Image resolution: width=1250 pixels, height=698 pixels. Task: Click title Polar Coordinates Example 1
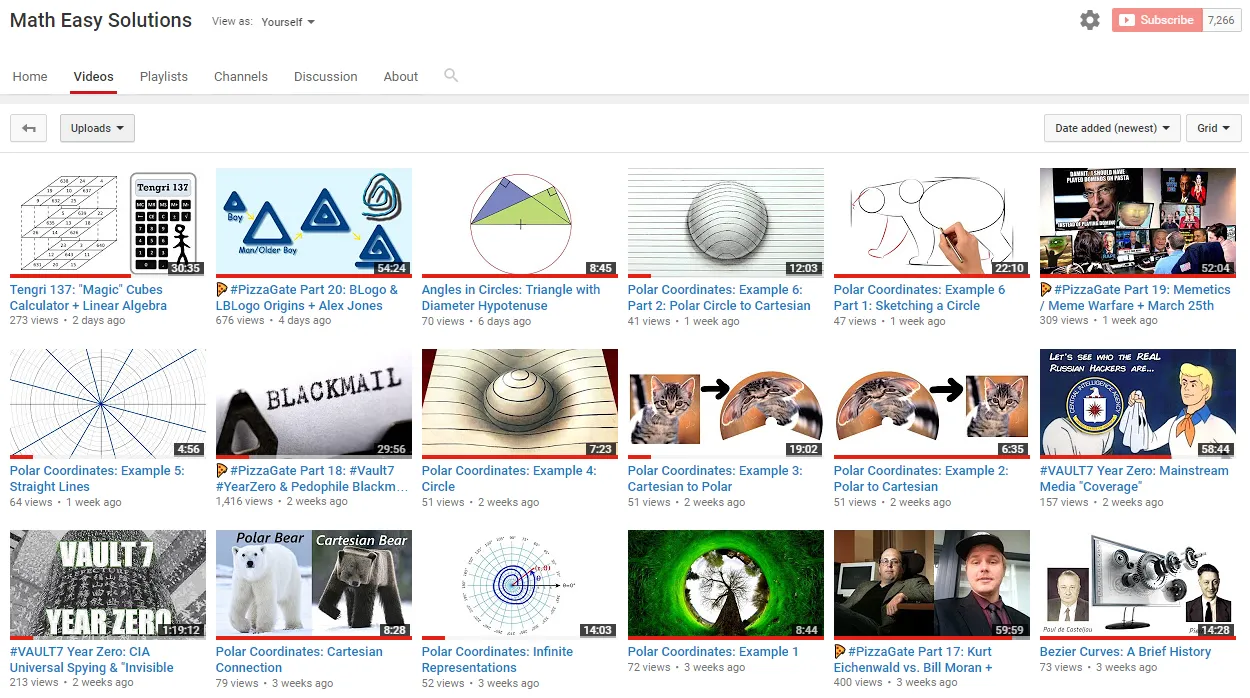(x=713, y=652)
